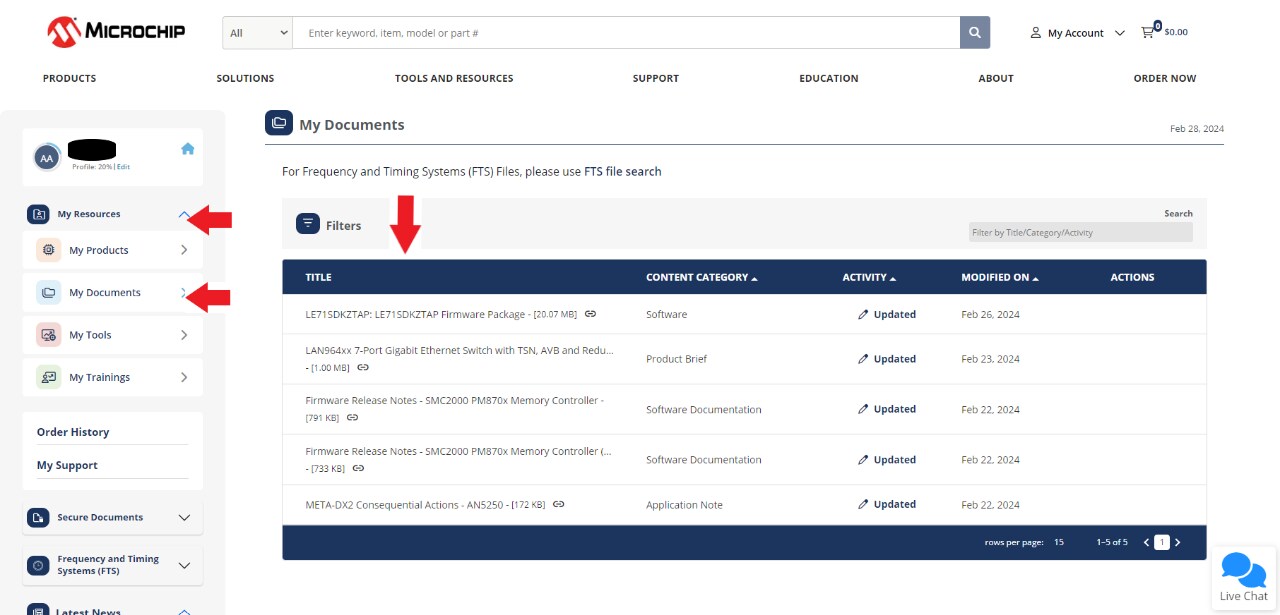Click the home icon on the profile card

point(188,147)
